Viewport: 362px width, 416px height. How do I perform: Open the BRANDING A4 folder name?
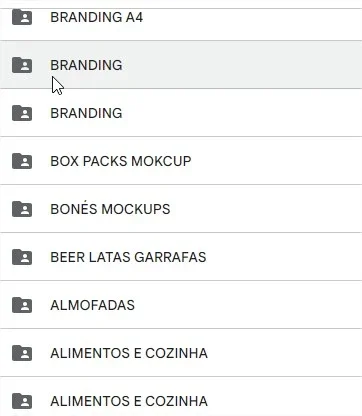pos(97,17)
